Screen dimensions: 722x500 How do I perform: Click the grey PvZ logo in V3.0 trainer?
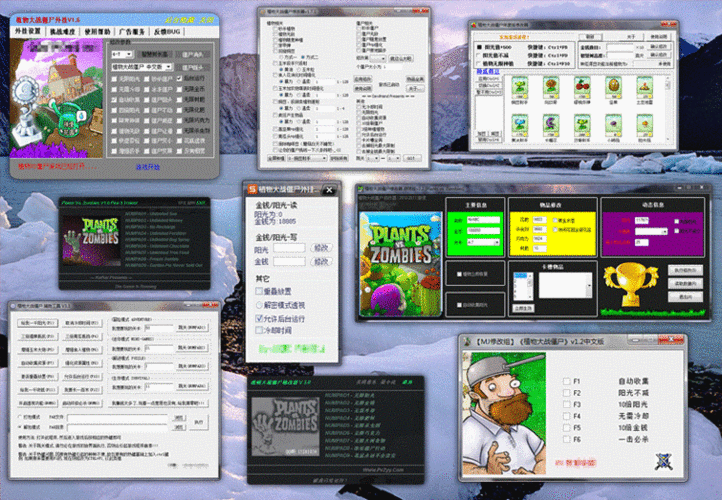click(x=285, y=426)
